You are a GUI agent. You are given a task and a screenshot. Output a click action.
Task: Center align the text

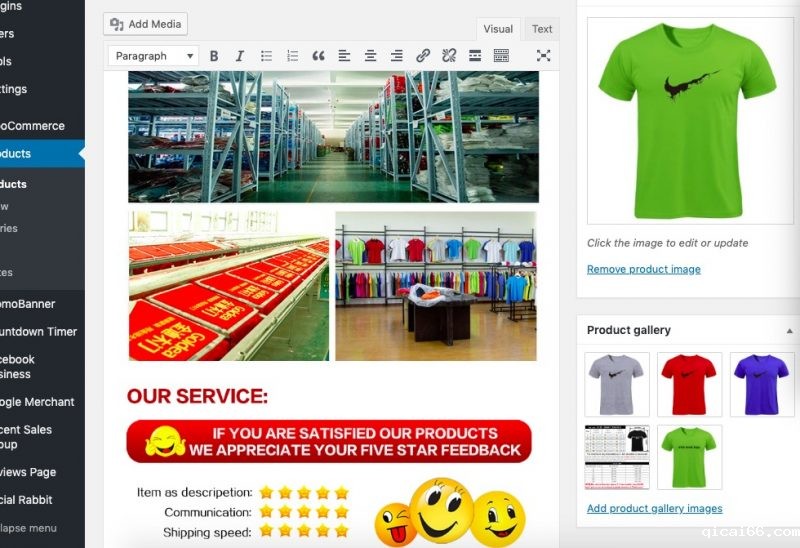coord(371,56)
